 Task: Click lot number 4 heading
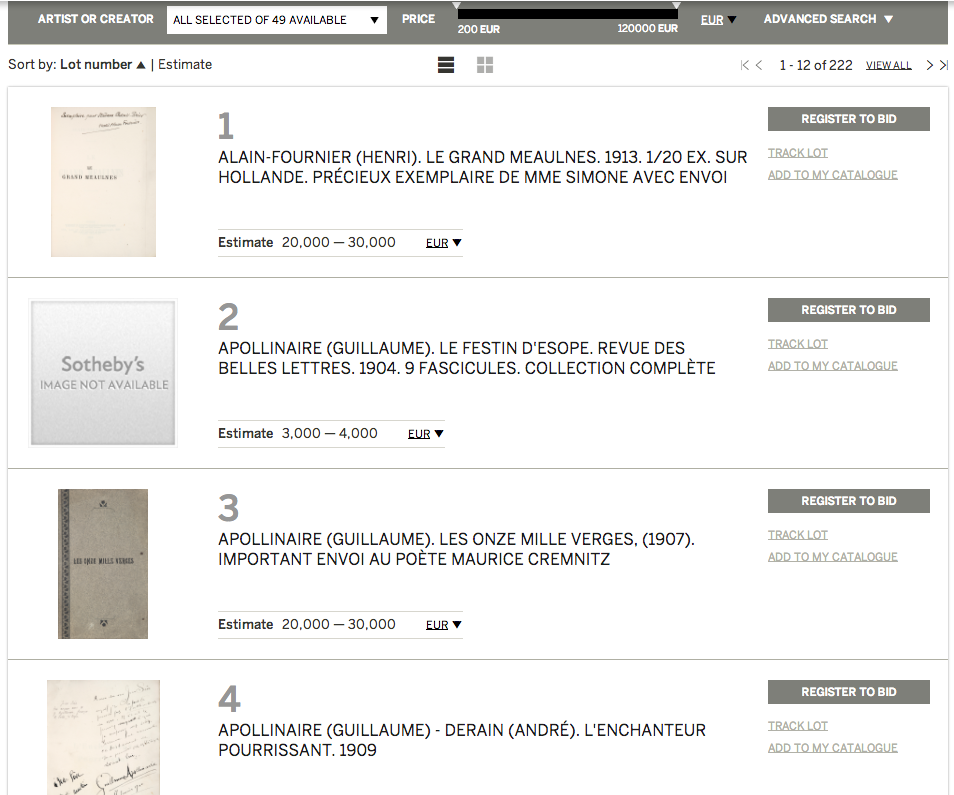coord(229,700)
